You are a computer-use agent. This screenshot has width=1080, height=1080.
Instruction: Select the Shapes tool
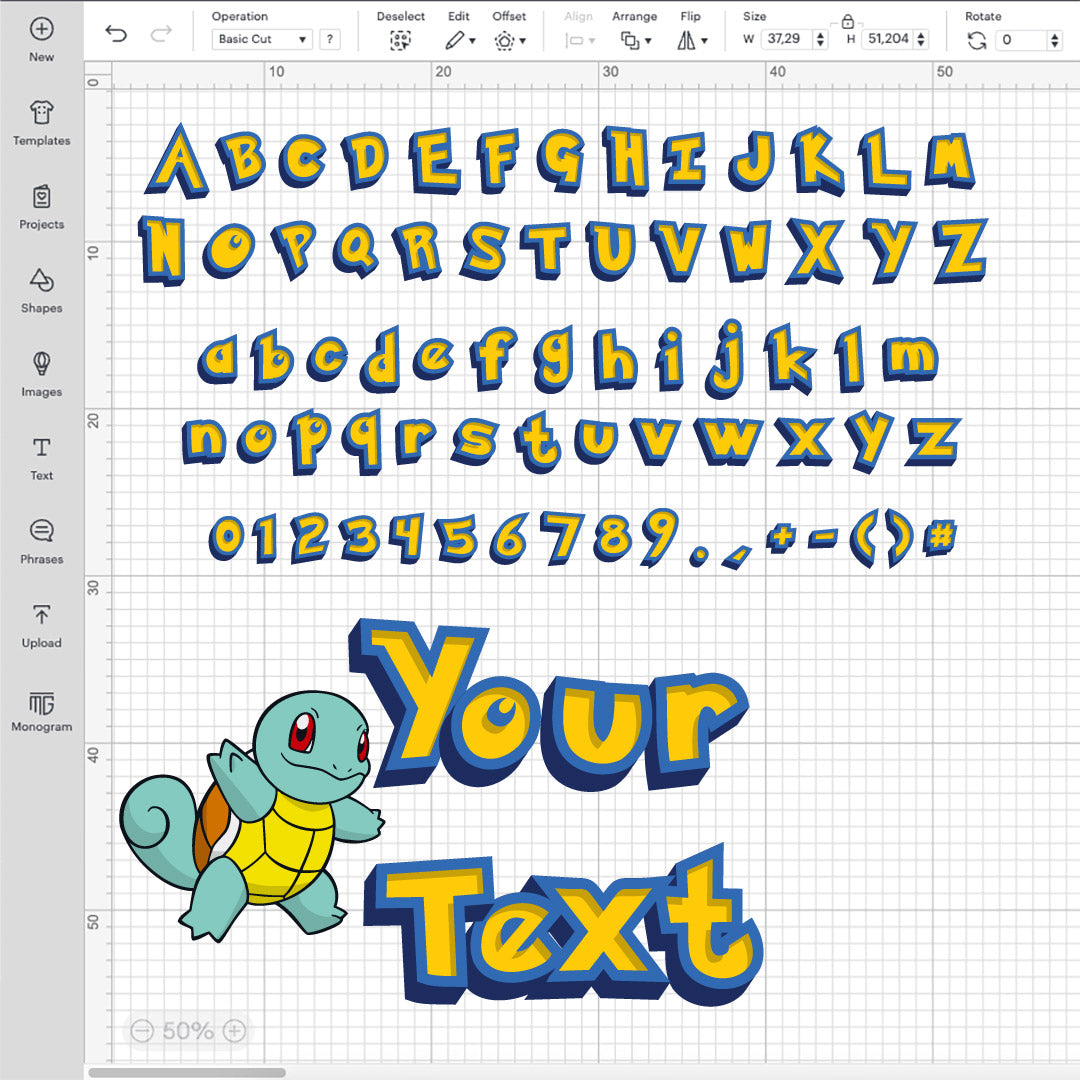41,287
